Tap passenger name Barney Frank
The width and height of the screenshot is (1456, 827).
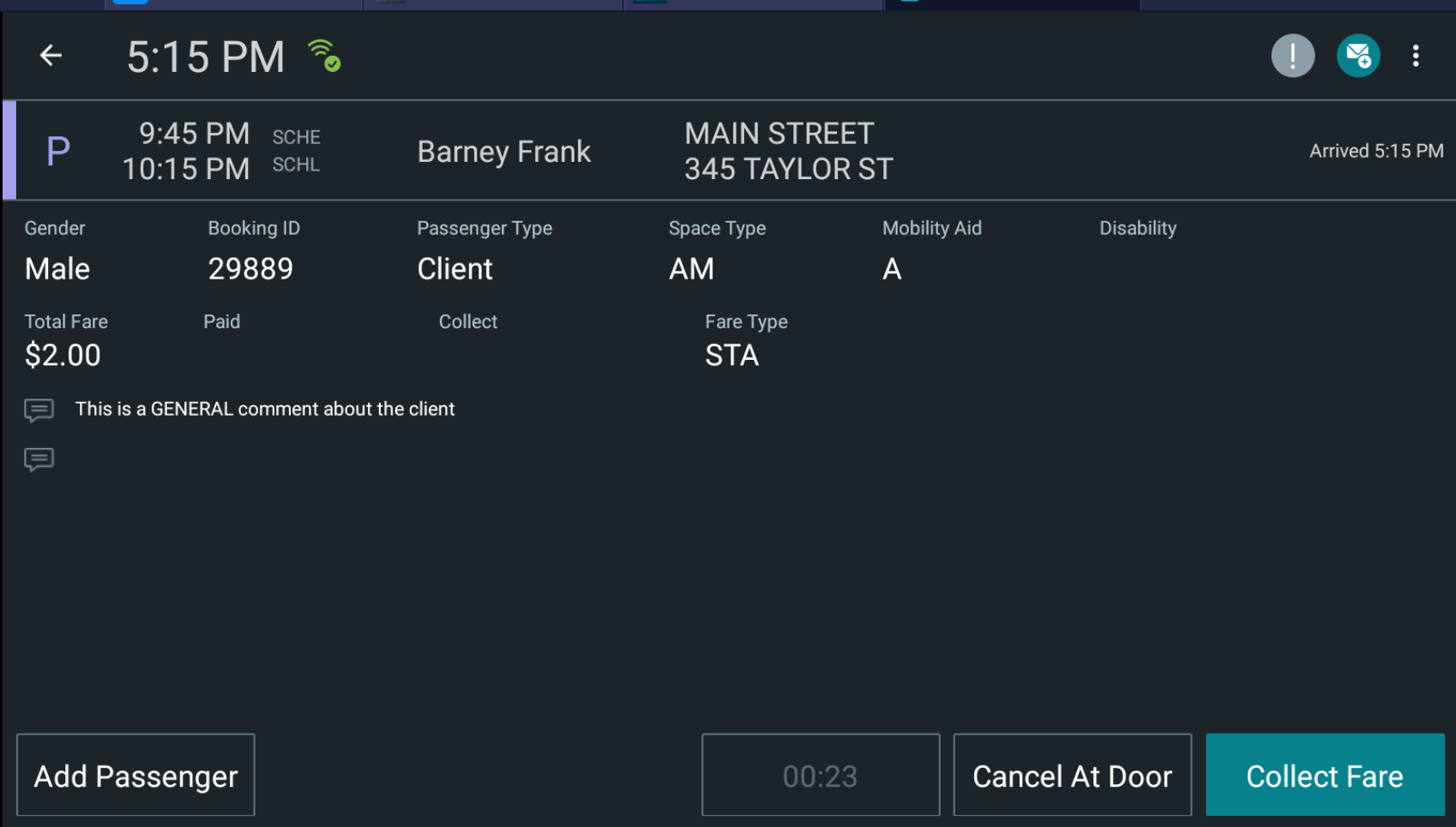pos(504,151)
